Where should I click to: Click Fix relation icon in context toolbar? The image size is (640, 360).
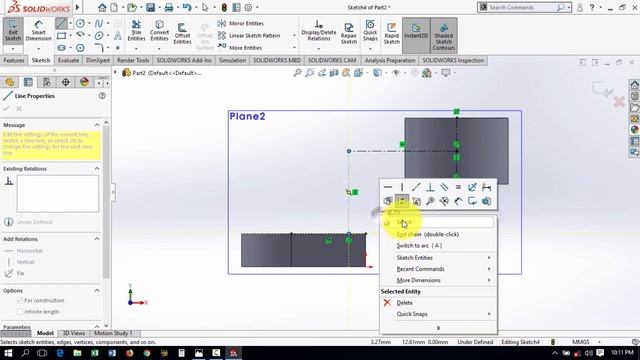472,187
